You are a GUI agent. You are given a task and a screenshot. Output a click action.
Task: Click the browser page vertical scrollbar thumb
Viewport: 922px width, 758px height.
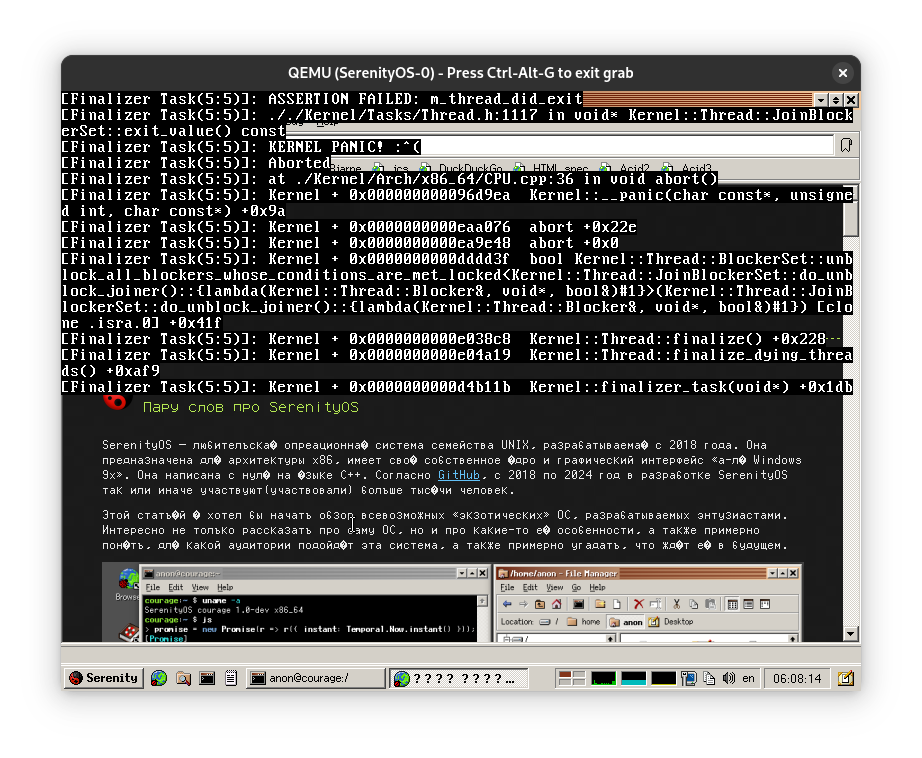[x=850, y=218]
